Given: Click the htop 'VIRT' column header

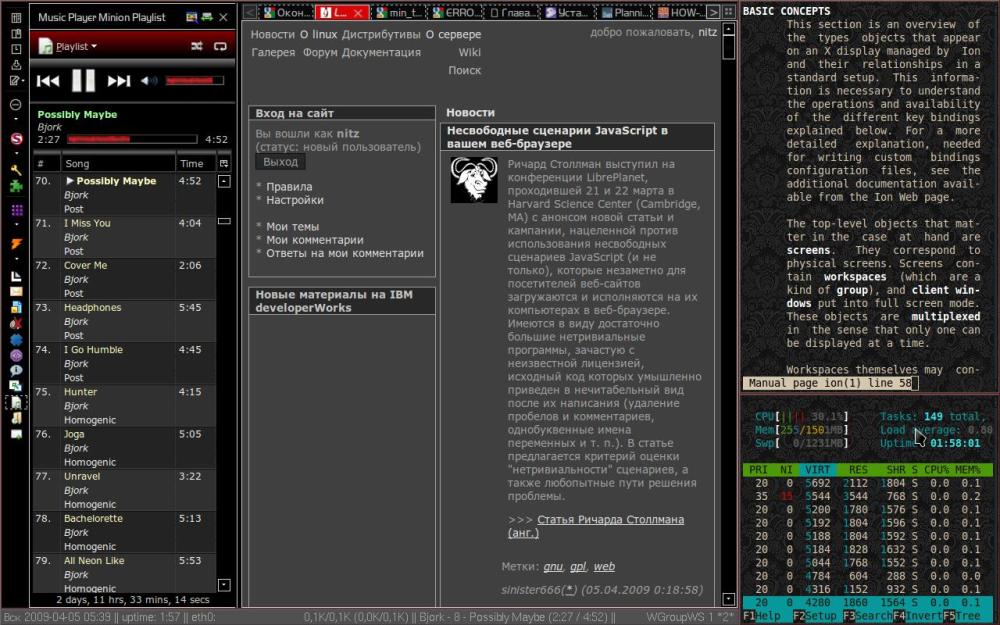Looking at the screenshot, I should click(x=816, y=469).
